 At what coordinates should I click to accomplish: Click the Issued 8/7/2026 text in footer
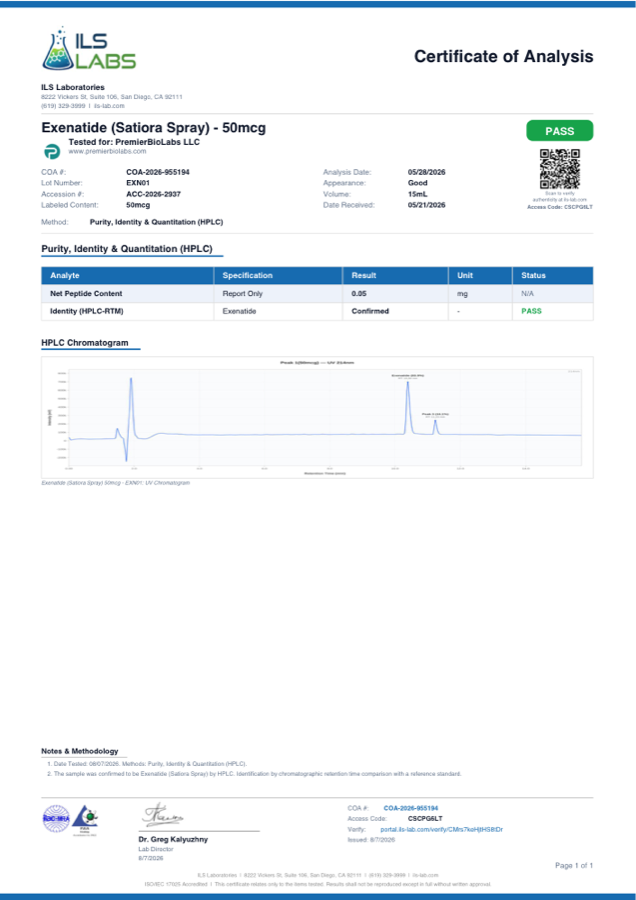(x=371, y=840)
